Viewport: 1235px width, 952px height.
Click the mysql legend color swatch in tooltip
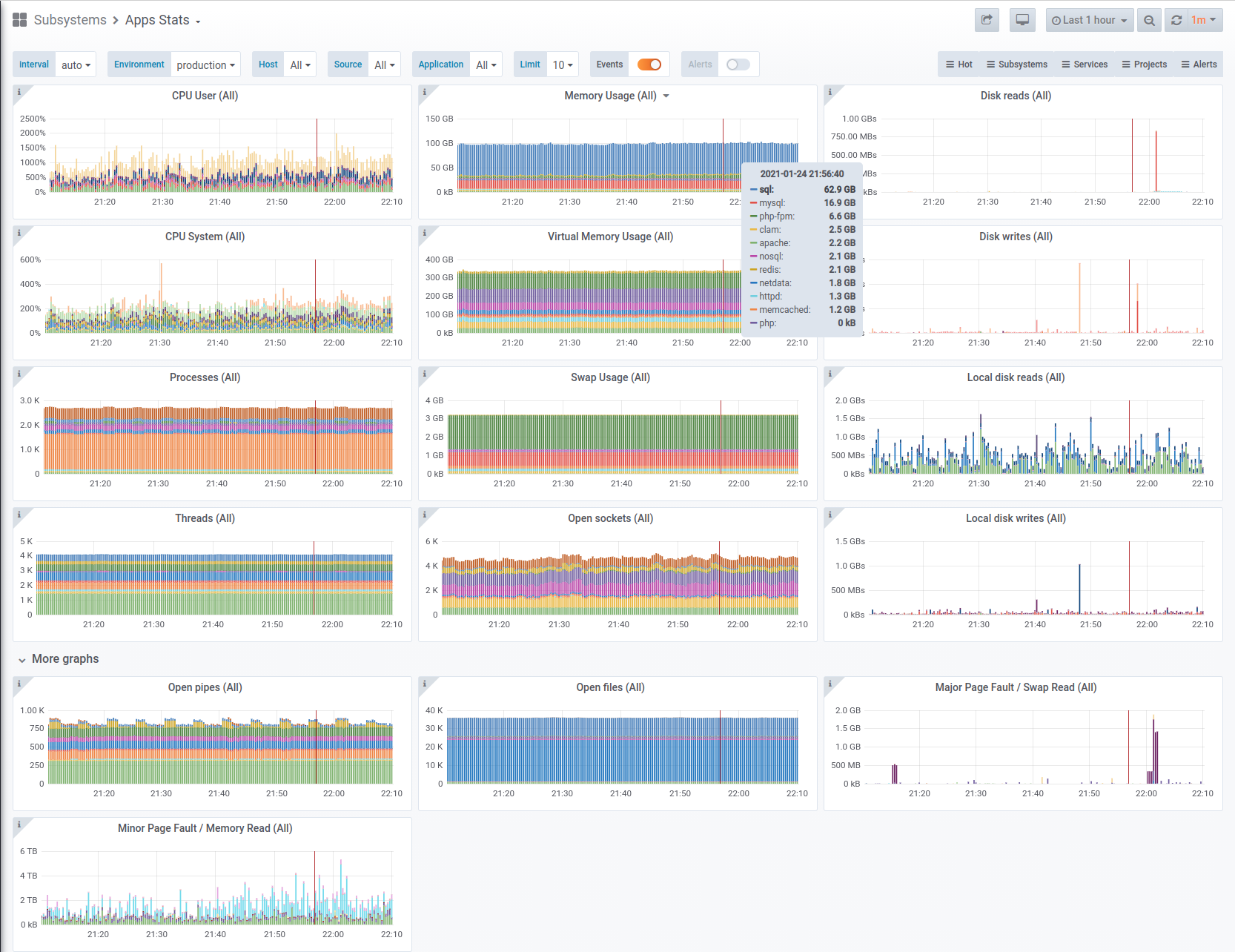(754, 203)
